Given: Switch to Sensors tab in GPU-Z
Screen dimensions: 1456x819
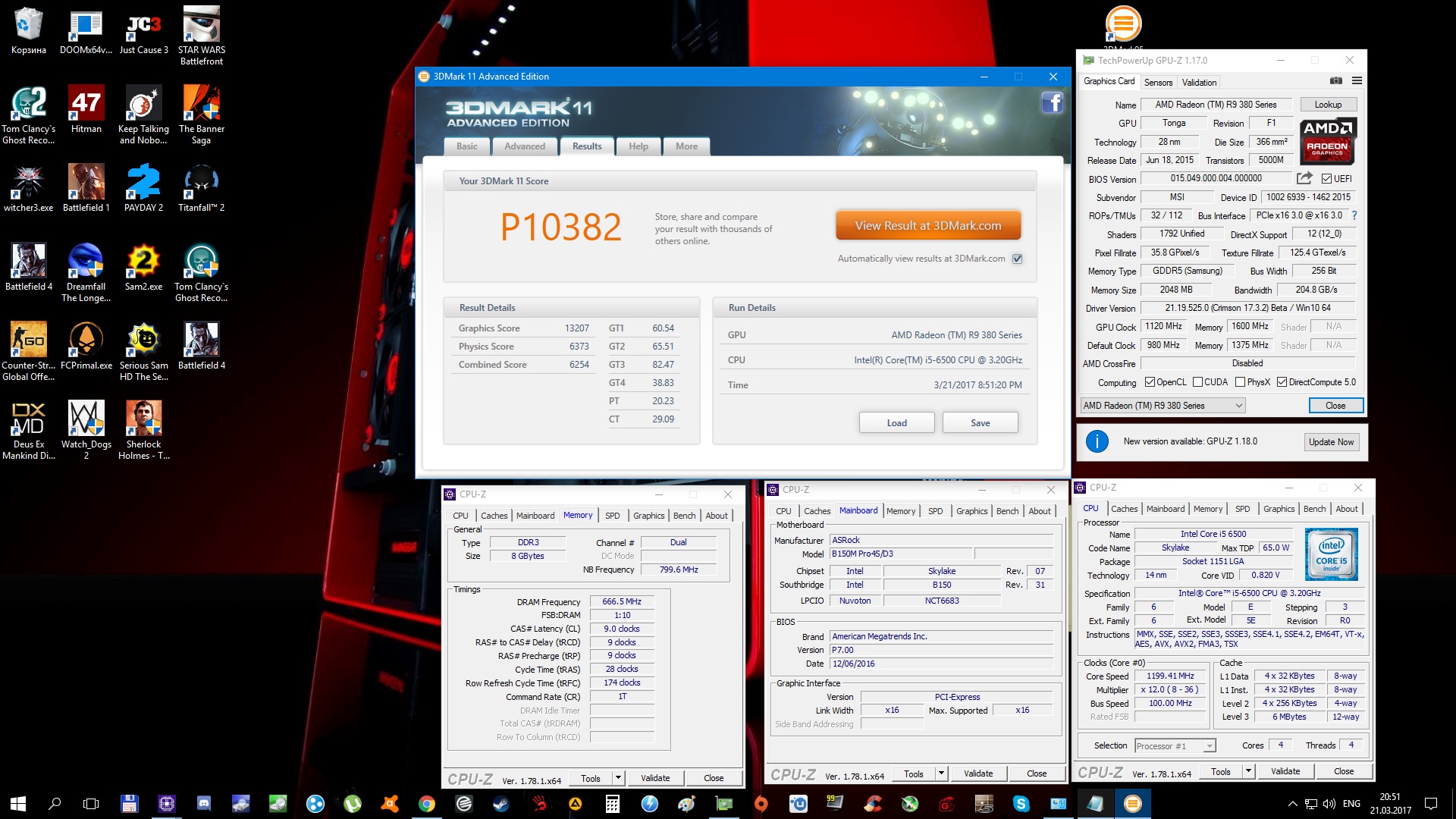Looking at the screenshot, I should [1158, 83].
